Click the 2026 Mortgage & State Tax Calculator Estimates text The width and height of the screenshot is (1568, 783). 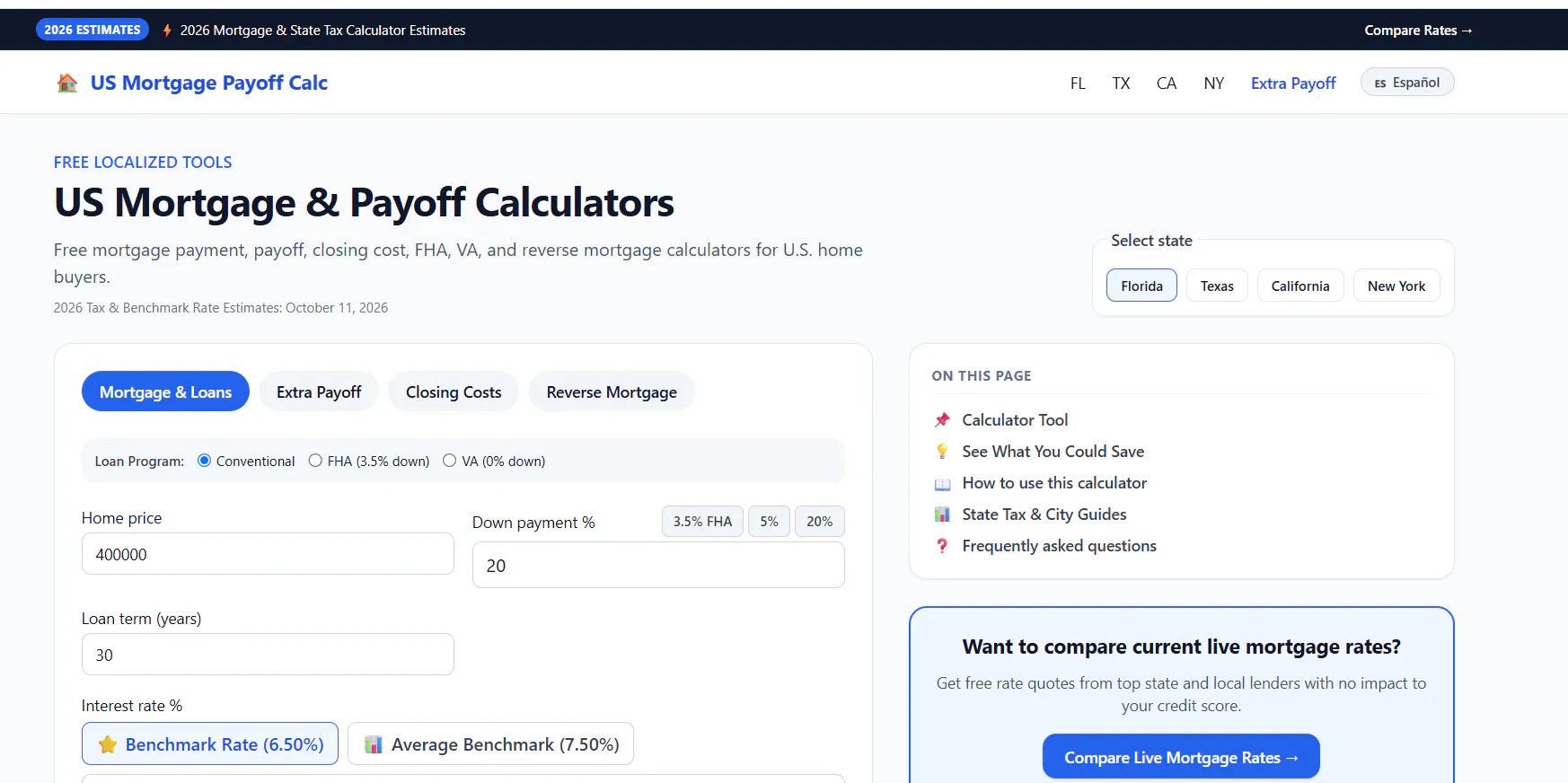tap(322, 31)
